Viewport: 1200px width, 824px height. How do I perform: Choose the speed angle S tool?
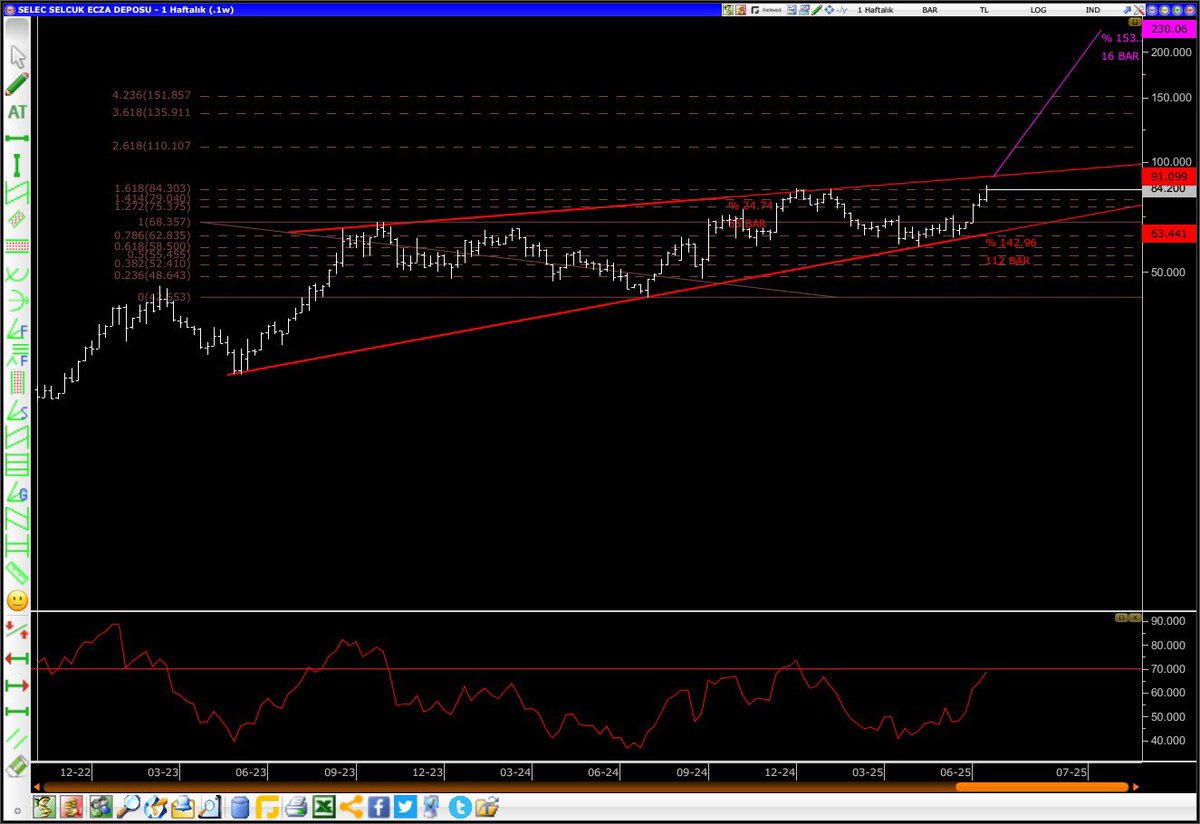point(17,410)
